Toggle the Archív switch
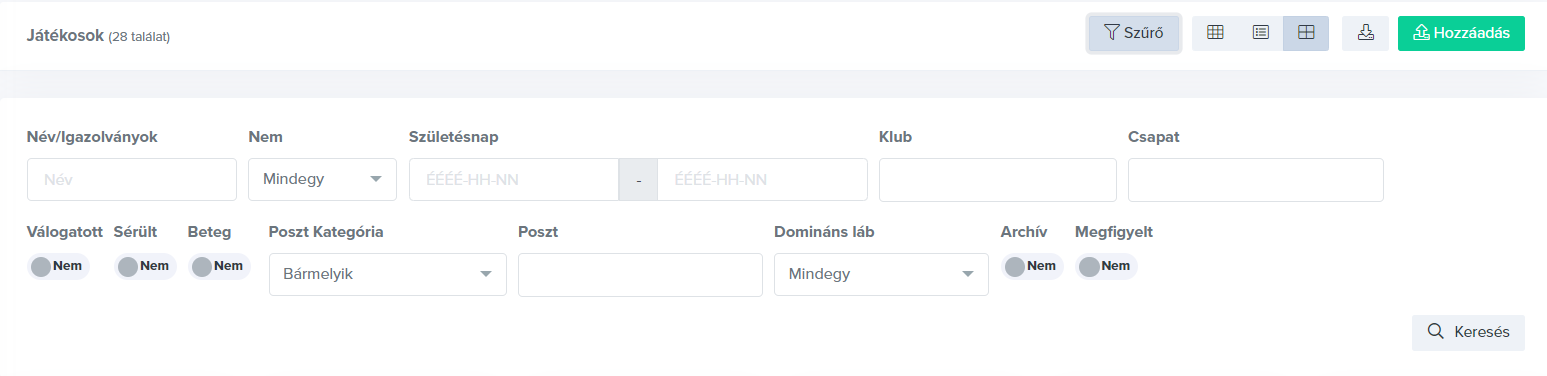This screenshot has height=376, width=1547. point(1032,266)
